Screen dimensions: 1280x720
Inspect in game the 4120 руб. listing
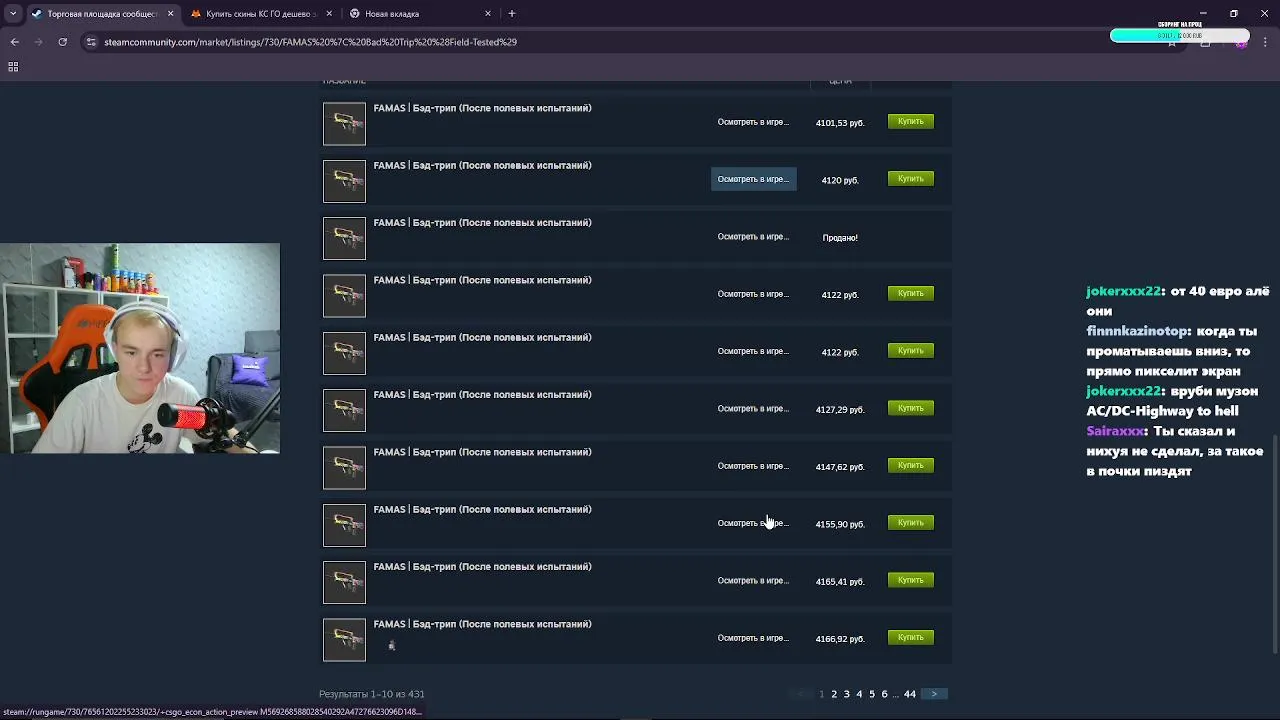pos(753,179)
